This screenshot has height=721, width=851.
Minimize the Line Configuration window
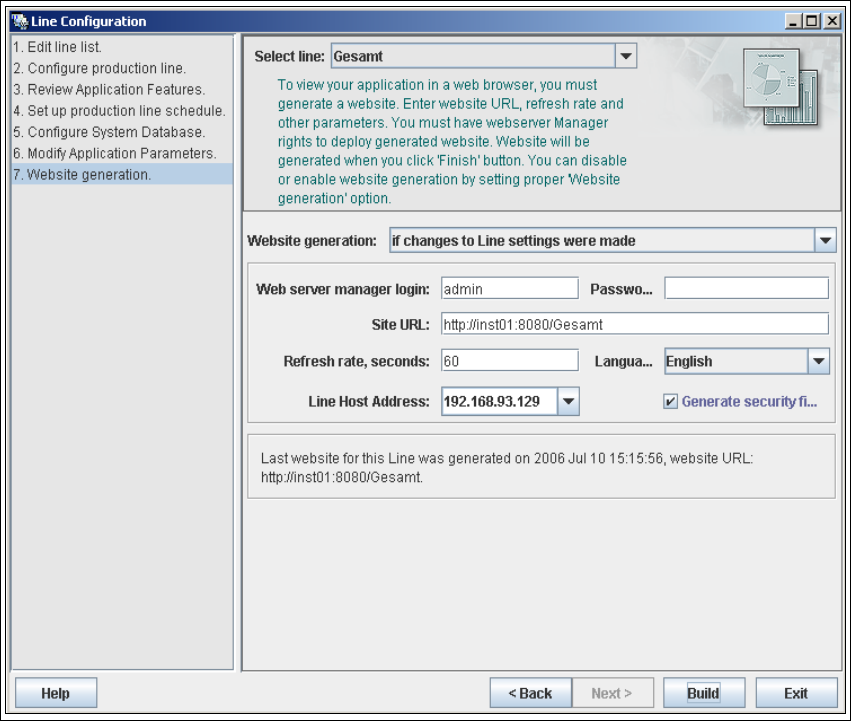tap(792, 21)
